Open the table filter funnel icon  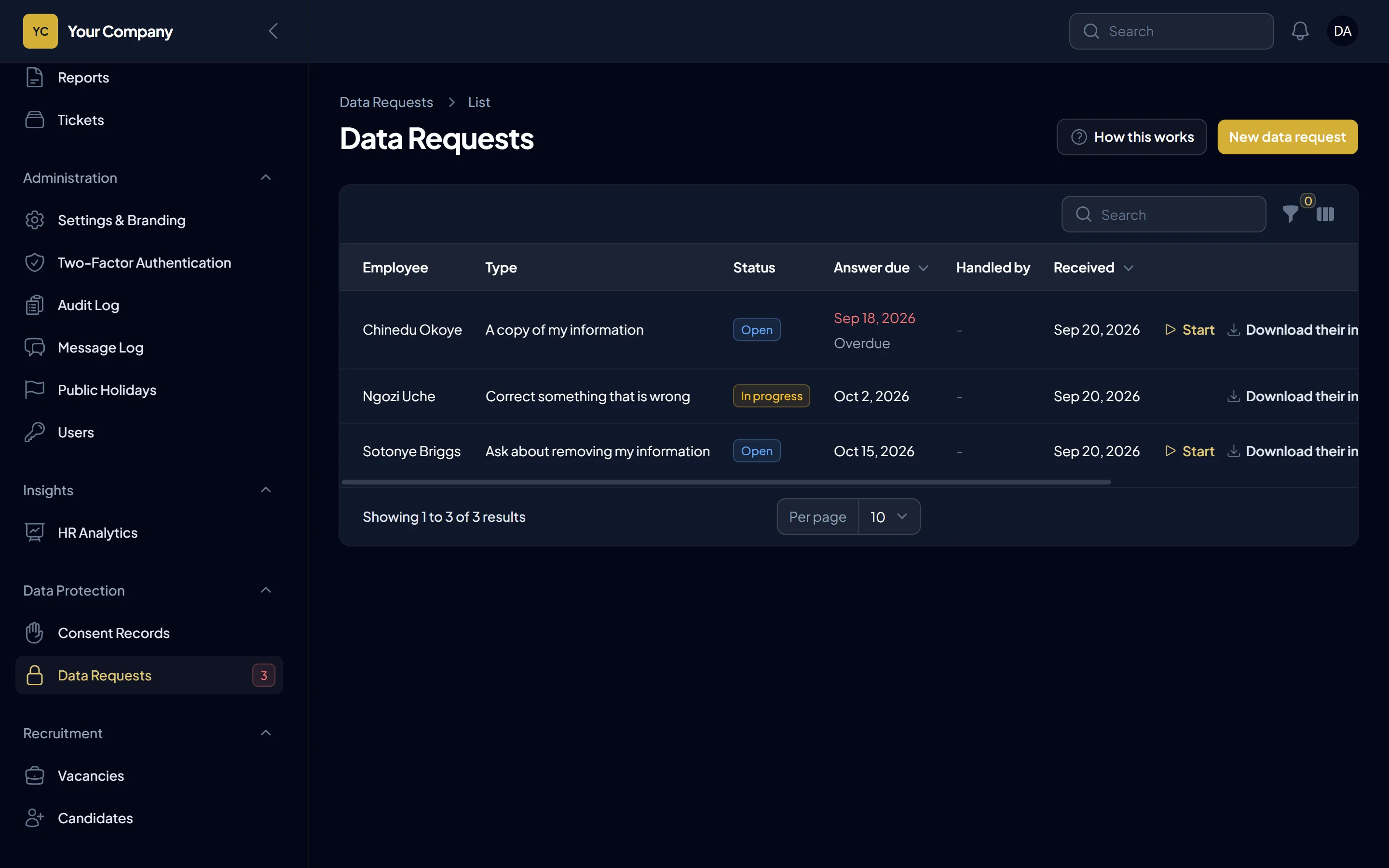point(1290,214)
